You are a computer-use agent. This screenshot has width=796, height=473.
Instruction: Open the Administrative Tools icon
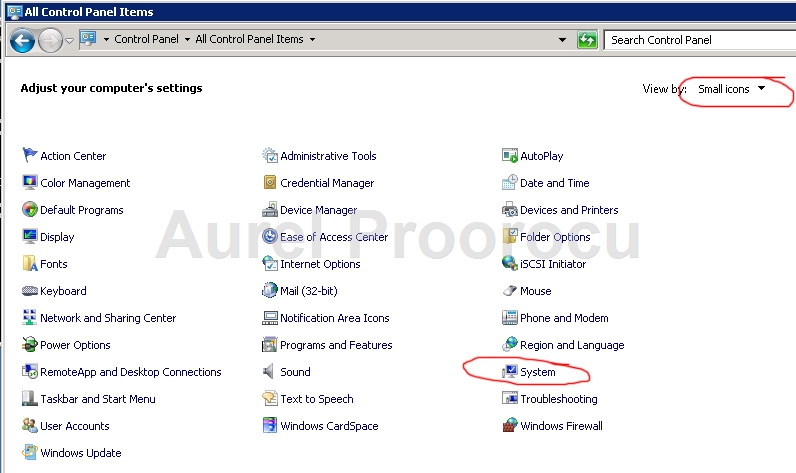pyautogui.click(x=270, y=155)
